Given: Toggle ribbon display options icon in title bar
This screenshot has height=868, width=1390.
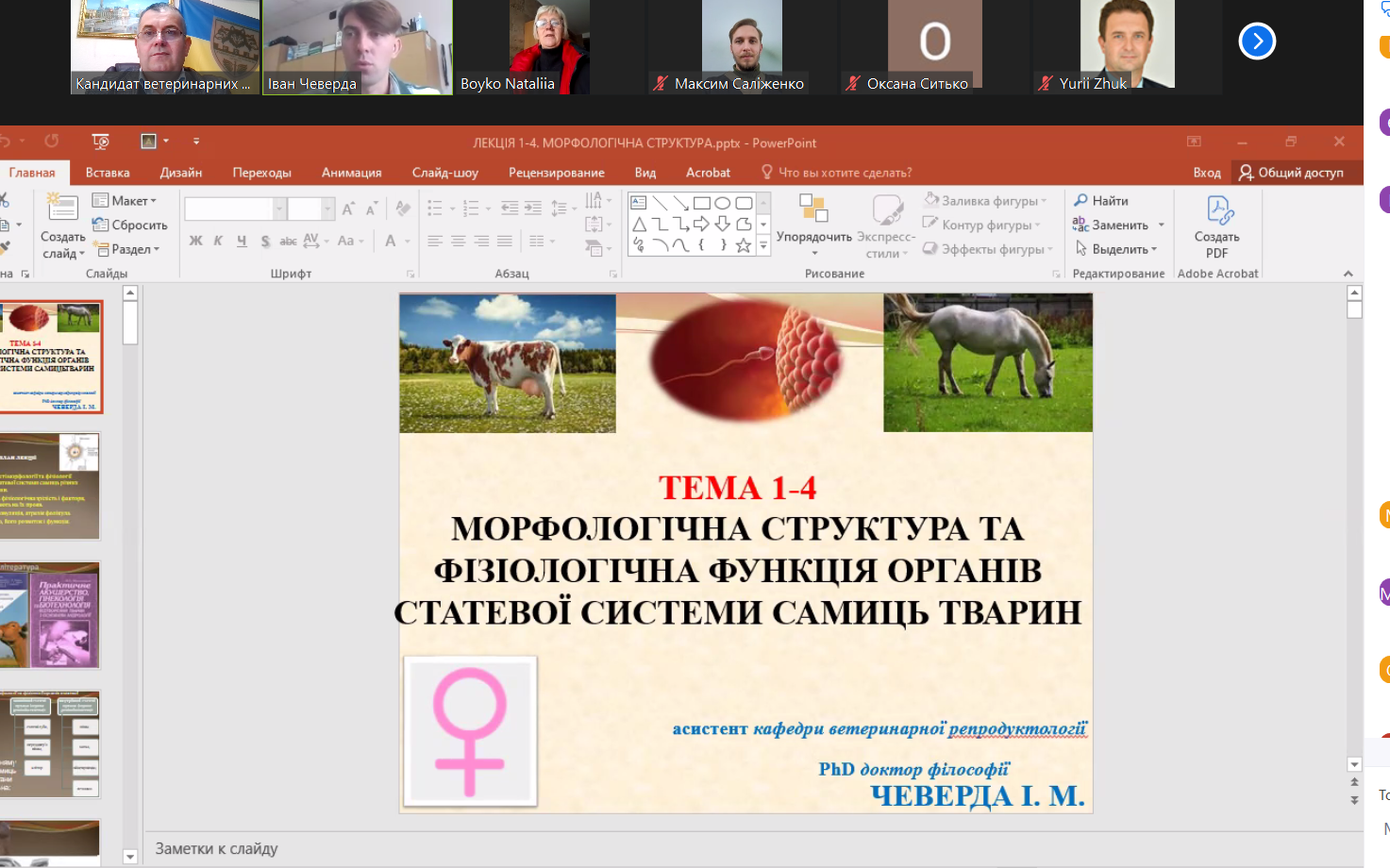Looking at the screenshot, I should click(1194, 142).
